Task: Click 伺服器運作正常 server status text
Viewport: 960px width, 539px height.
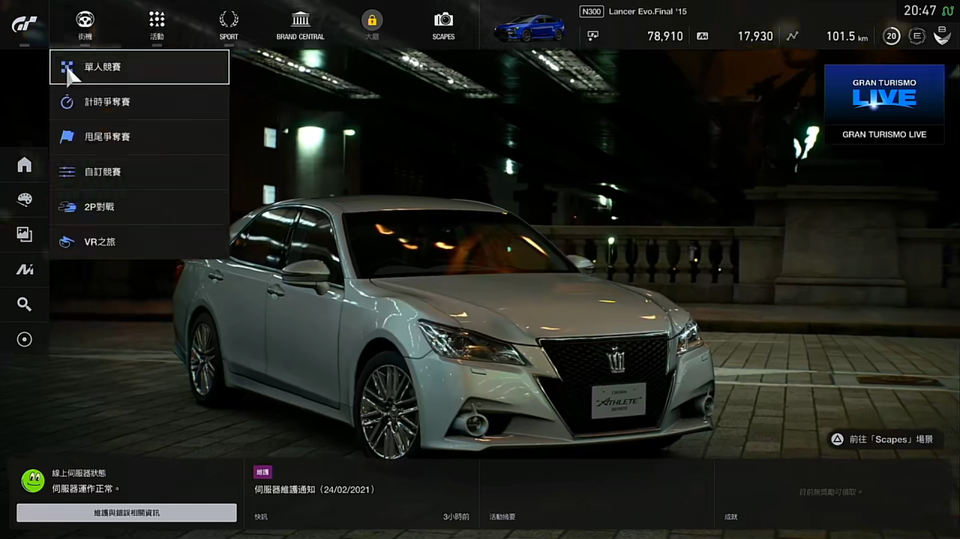Action: click(86, 489)
